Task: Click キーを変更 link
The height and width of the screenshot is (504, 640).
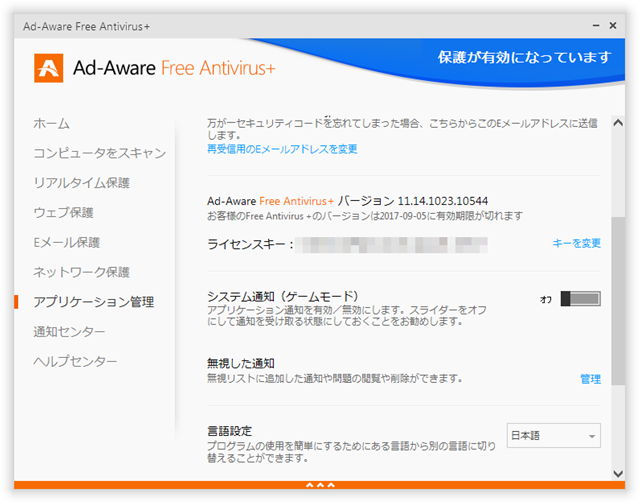Action: point(576,244)
